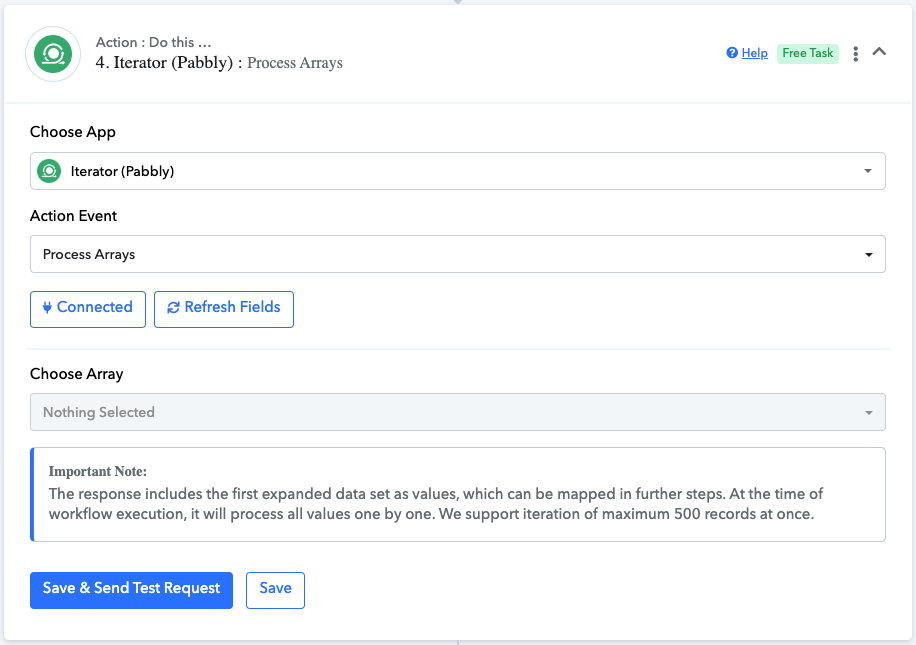Click the Nothing Selected array field
The height and width of the screenshot is (645, 916).
point(457,412)
